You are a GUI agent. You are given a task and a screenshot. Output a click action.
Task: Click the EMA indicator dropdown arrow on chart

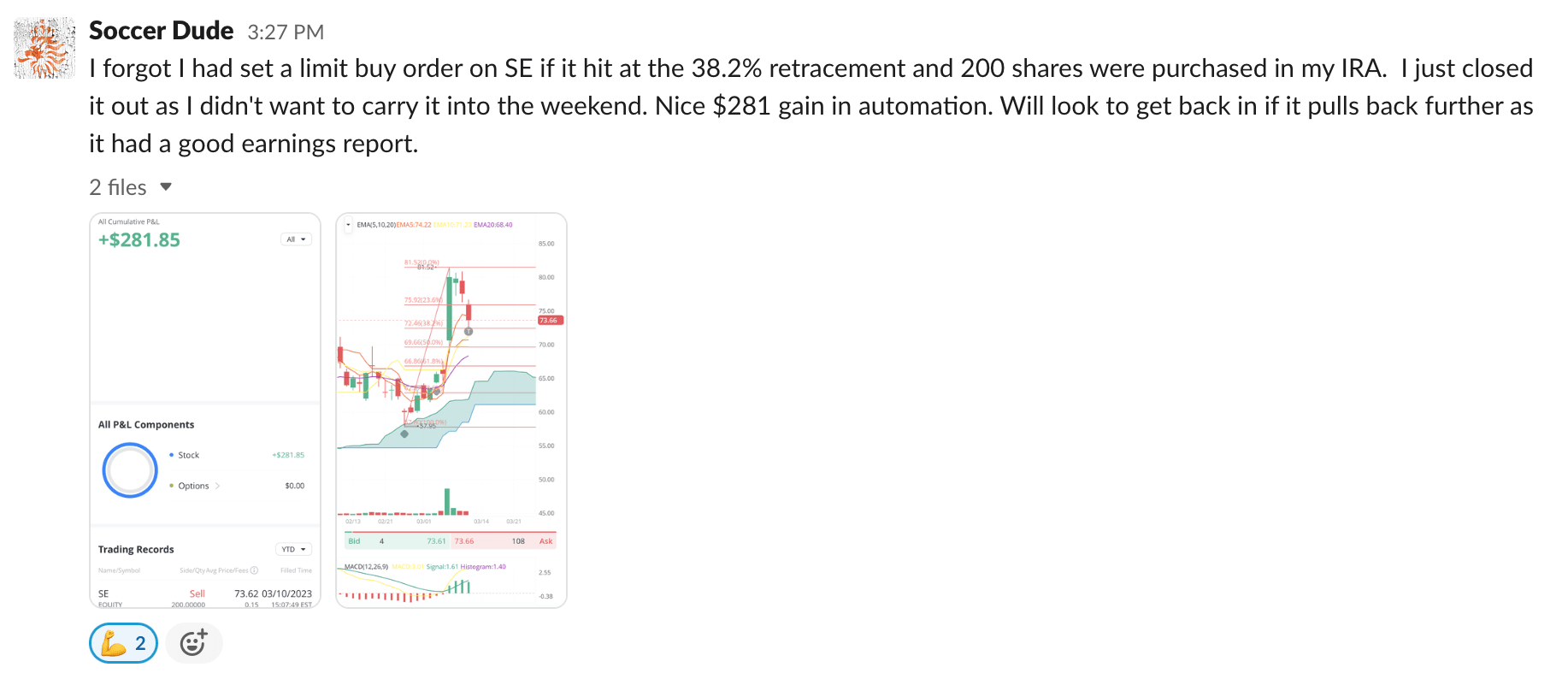pyautogui.click(x=348, y=225)
